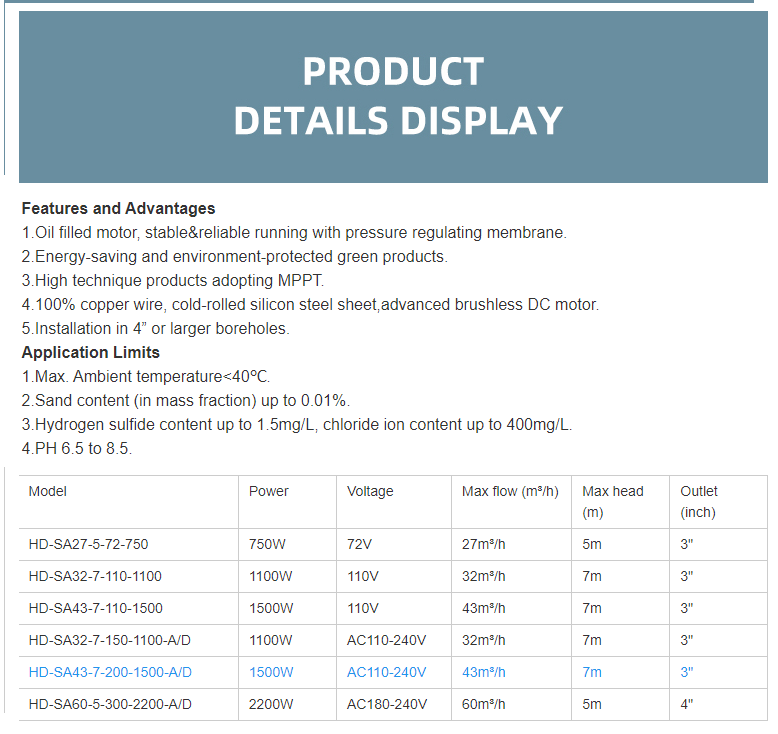Image resolution: width=778 pixels, height=734 pixels.
Task: Click the 2200W power cell
Action: tap(271, 704)
